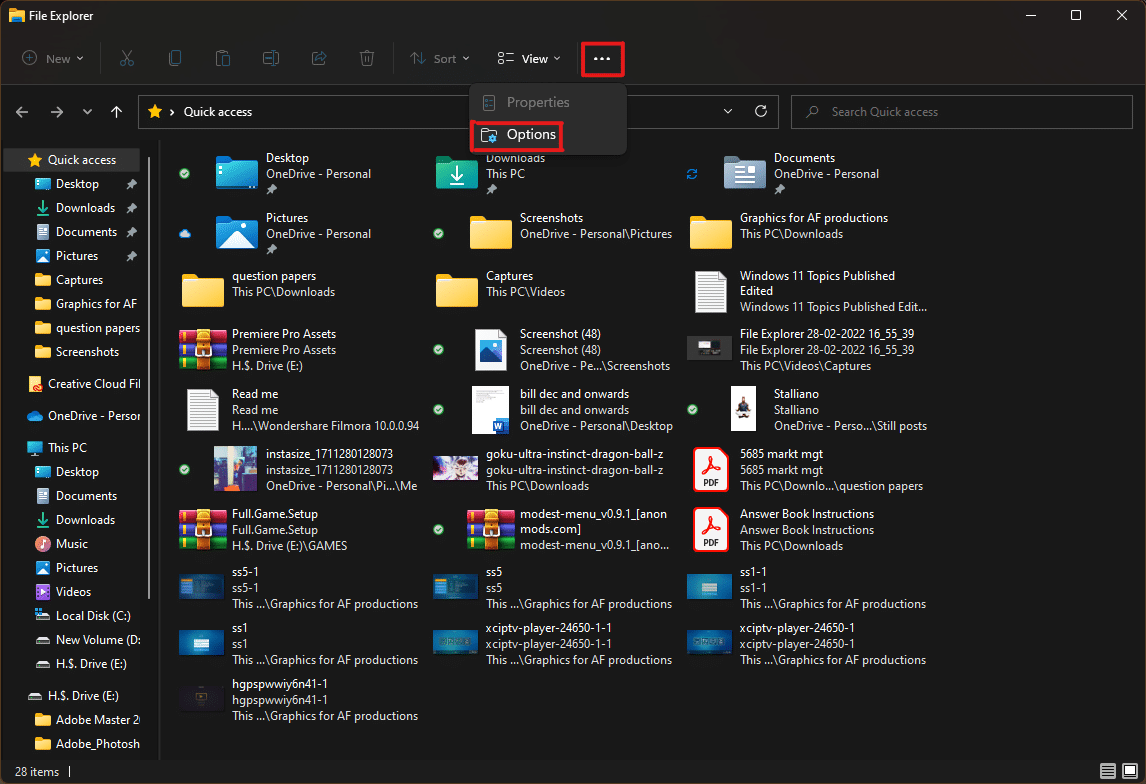Go back with the left arrow
The height and width of the screenshot is (784, 1146).
point(22,112)
